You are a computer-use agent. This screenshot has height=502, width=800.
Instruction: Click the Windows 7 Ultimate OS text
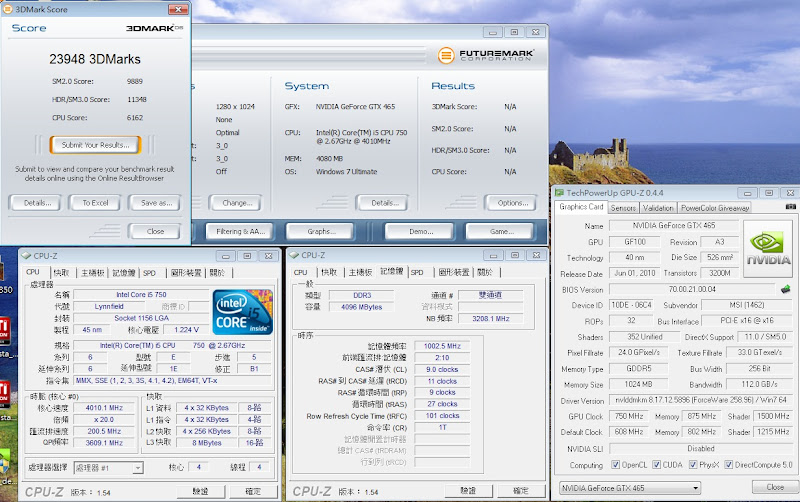point(346,172)
